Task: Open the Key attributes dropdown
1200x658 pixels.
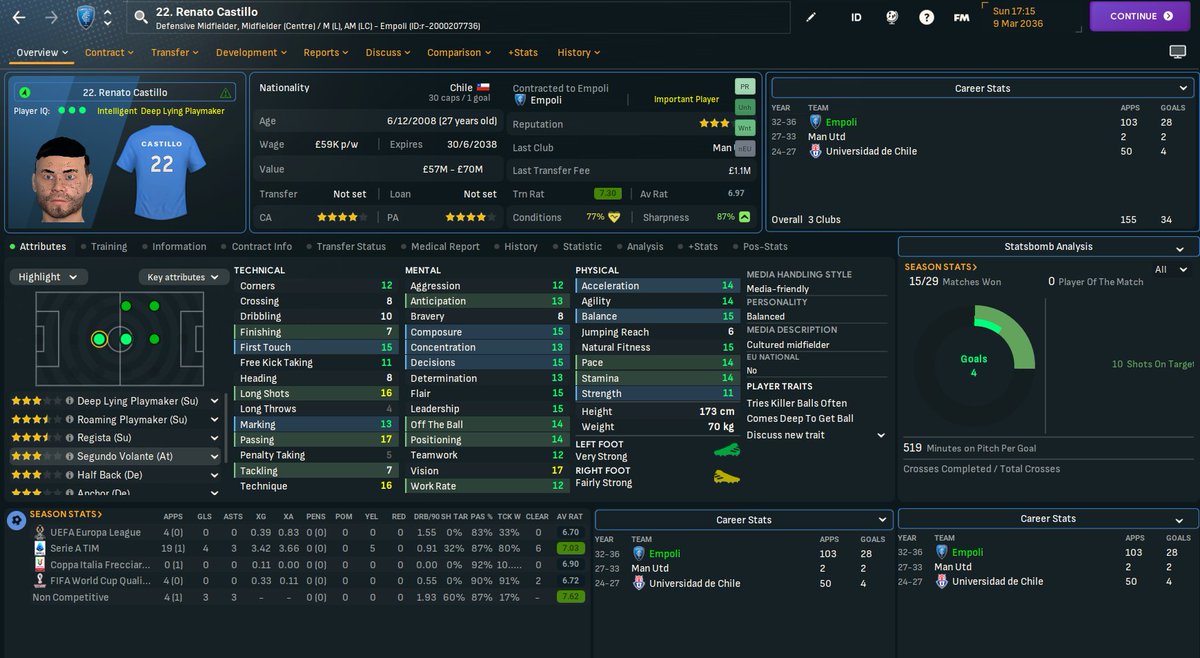Action: [x=185, y=277]
